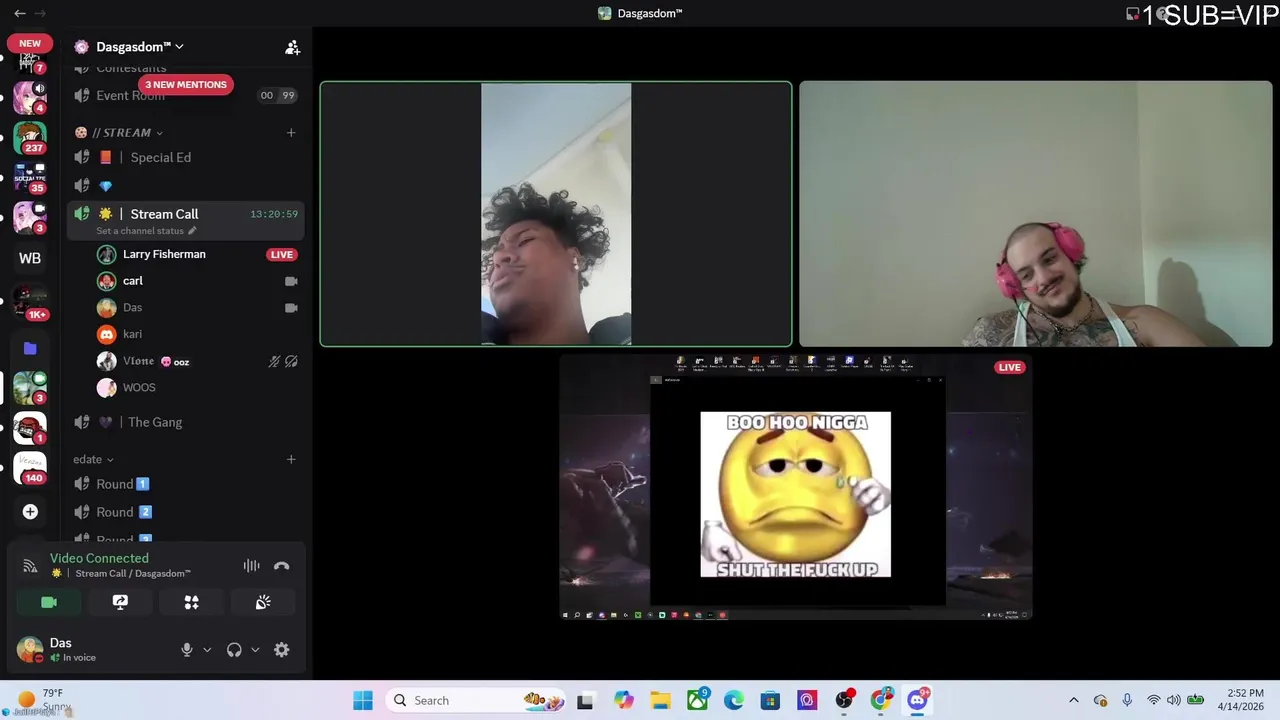The image size is (1280, 720).
Task: Join the Special Ed voice channel
Action: (x=185, y=158)
